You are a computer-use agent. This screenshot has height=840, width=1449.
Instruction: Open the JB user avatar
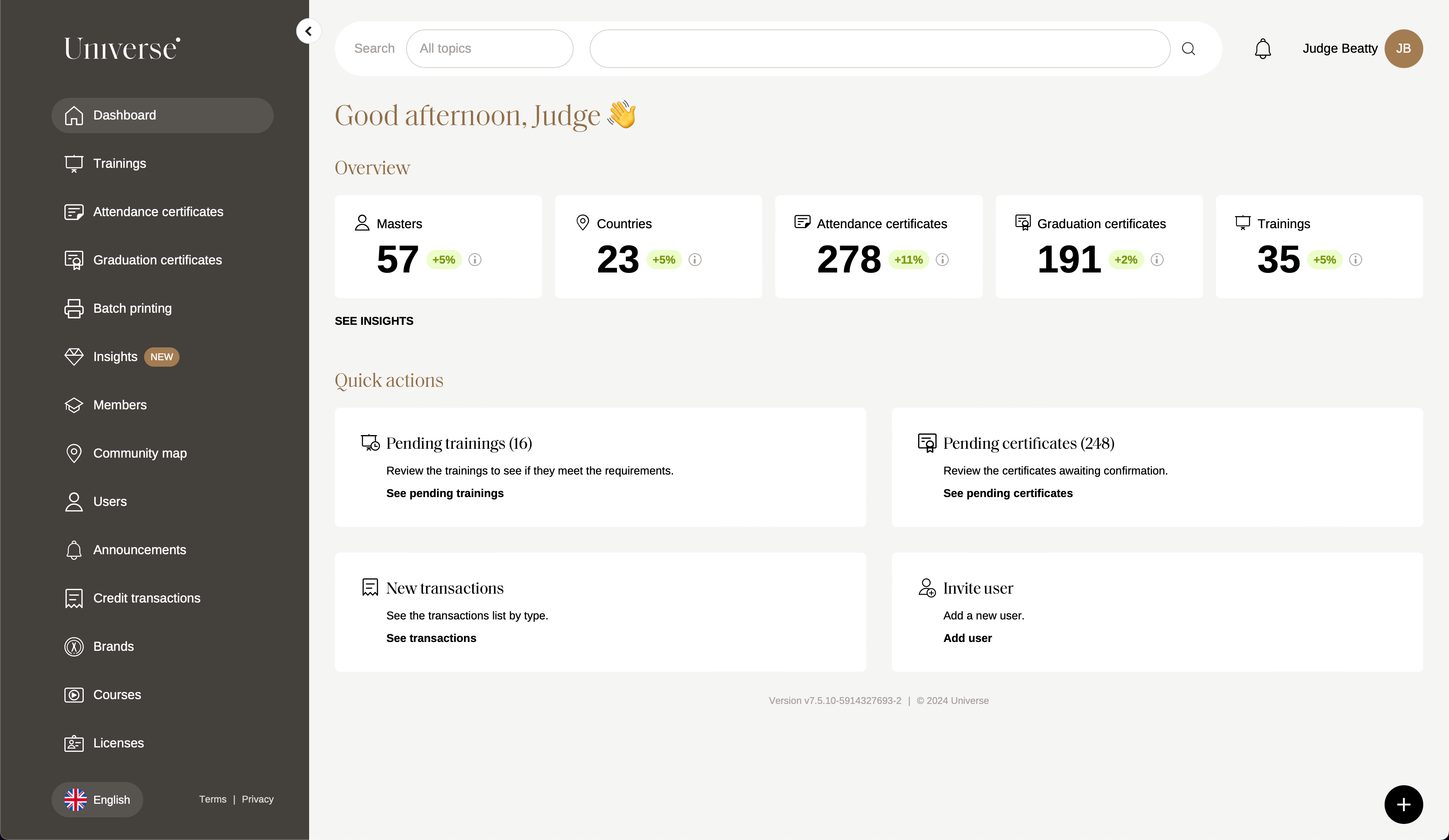pyautogui.click(x=1403, y=49)
